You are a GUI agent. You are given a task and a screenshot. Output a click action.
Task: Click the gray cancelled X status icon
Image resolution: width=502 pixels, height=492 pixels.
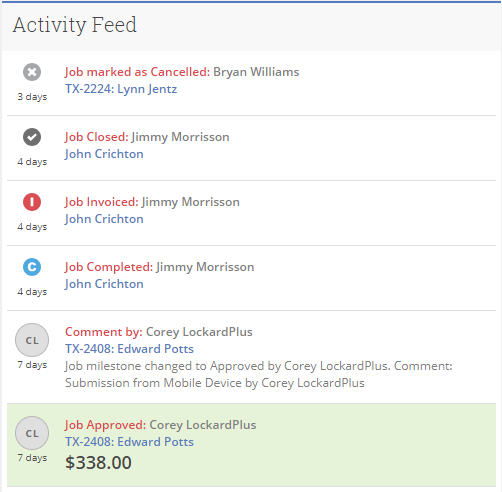tap(32, 72)
